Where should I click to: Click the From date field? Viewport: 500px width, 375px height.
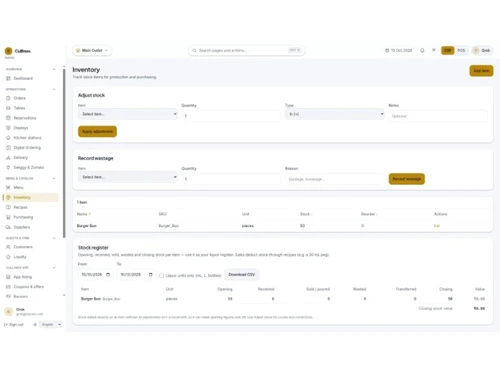[x=95, y=274]
